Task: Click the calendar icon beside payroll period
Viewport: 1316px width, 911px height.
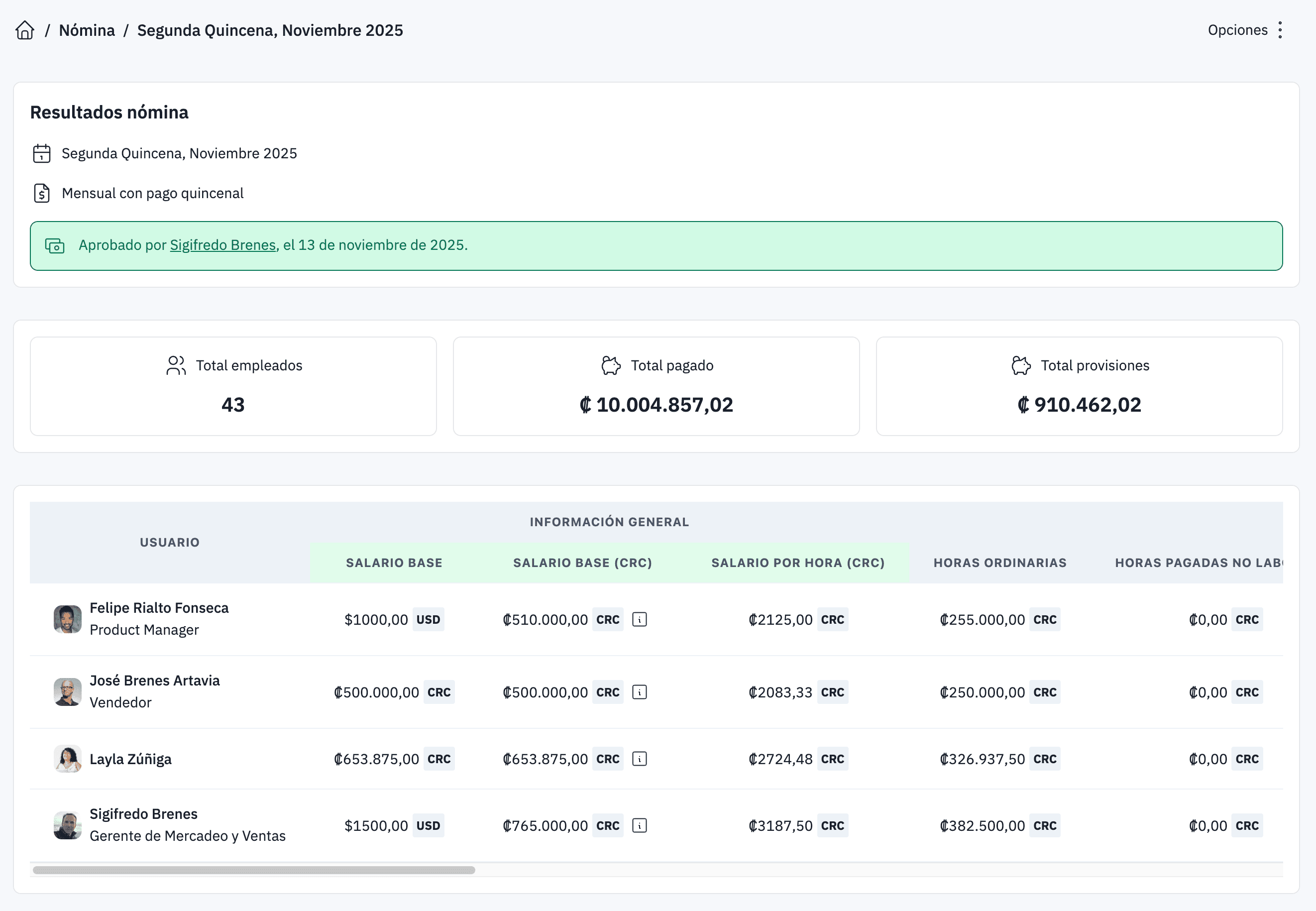Action: click(x=42, y=153)
